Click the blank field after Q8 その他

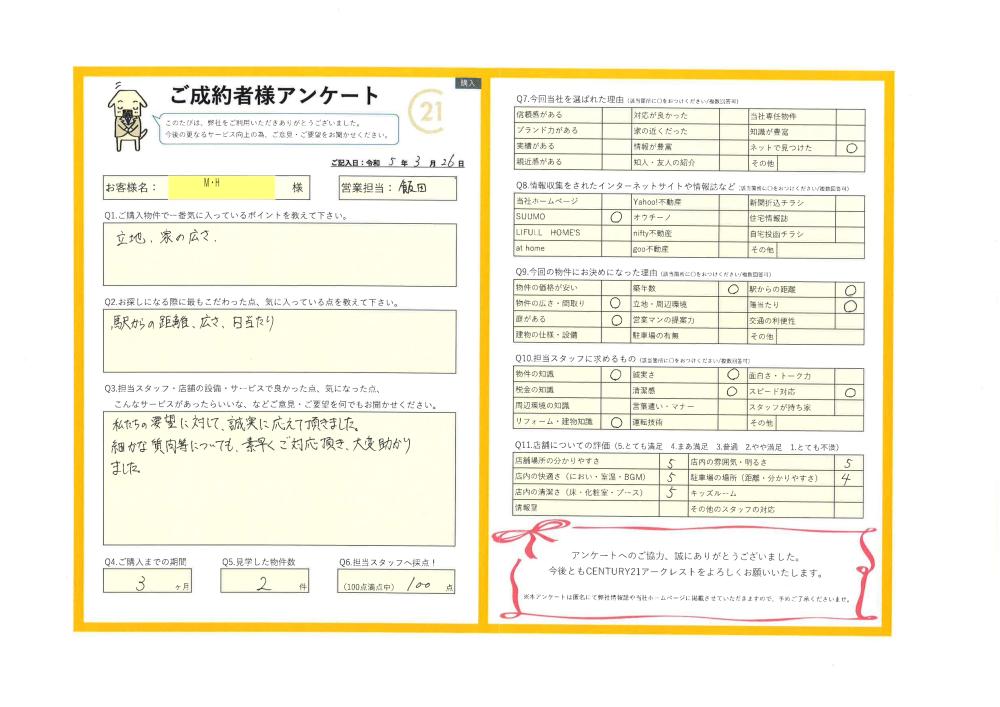[x=821, y=250]
